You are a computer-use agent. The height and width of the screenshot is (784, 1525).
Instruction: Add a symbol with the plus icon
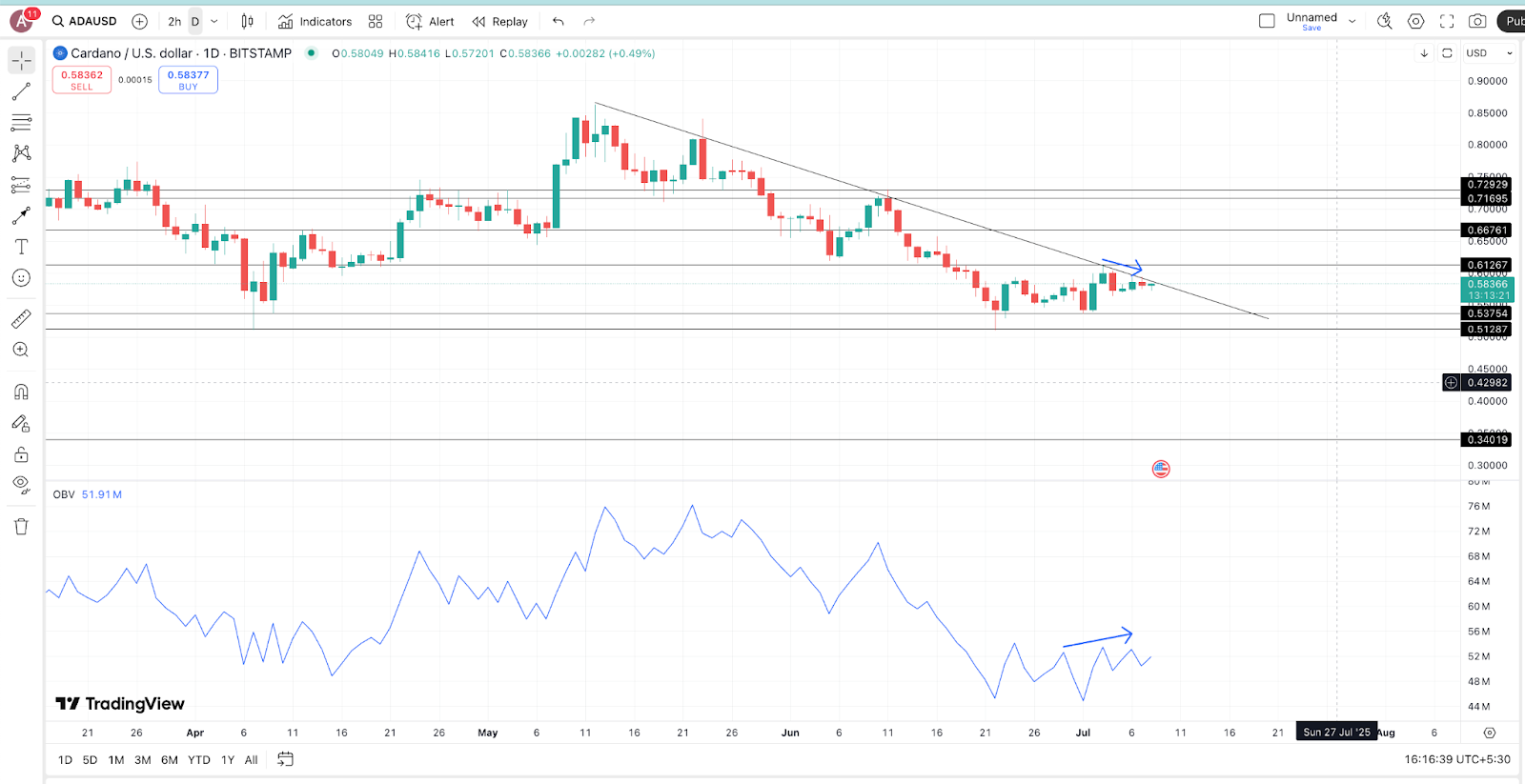point(139,21)
